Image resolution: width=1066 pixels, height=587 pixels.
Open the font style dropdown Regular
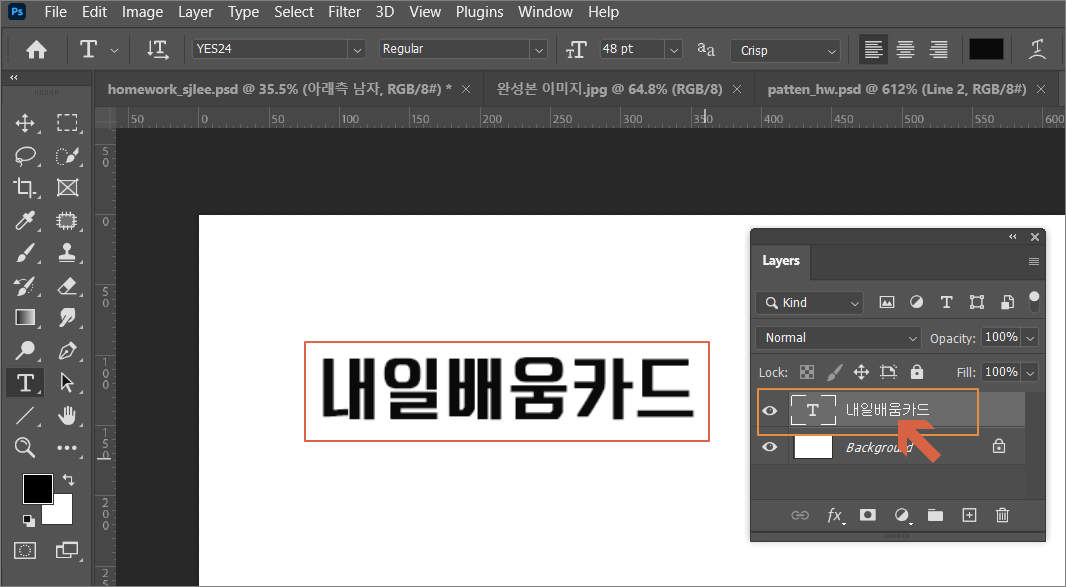(538, 50)
